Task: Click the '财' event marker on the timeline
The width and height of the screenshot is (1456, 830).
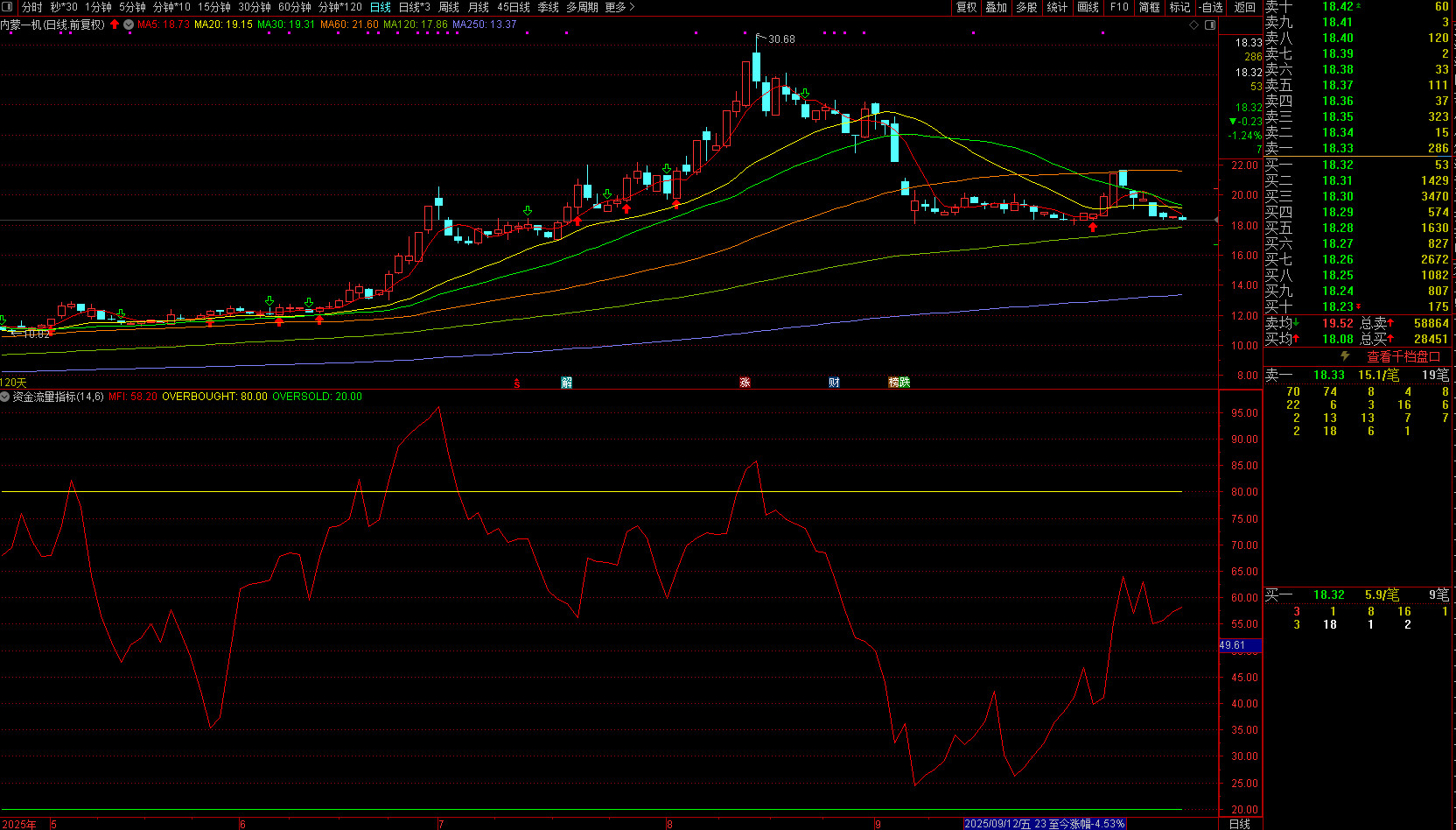Action: [834, 383]
